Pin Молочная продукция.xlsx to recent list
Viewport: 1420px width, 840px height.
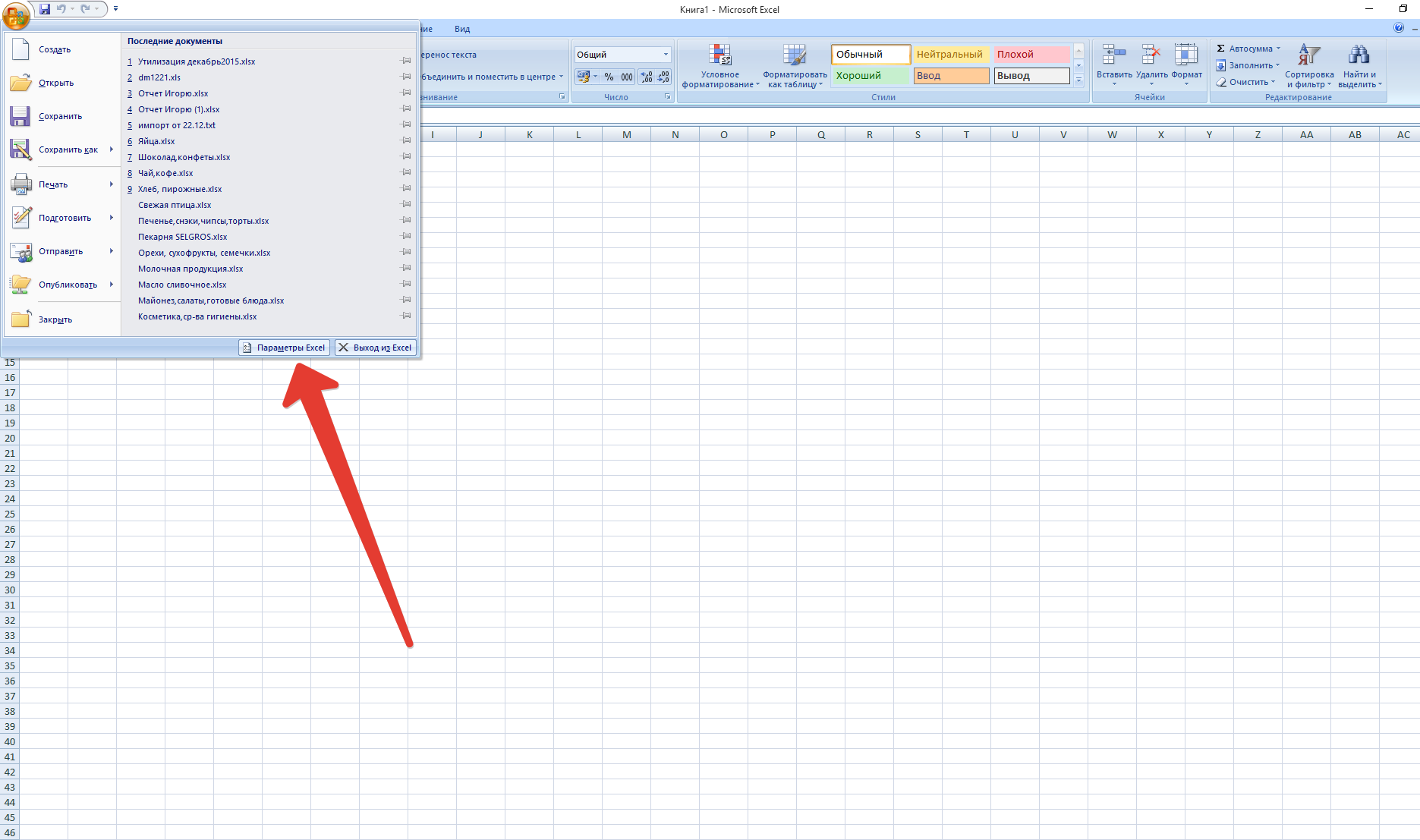click(x=406, y=268)
